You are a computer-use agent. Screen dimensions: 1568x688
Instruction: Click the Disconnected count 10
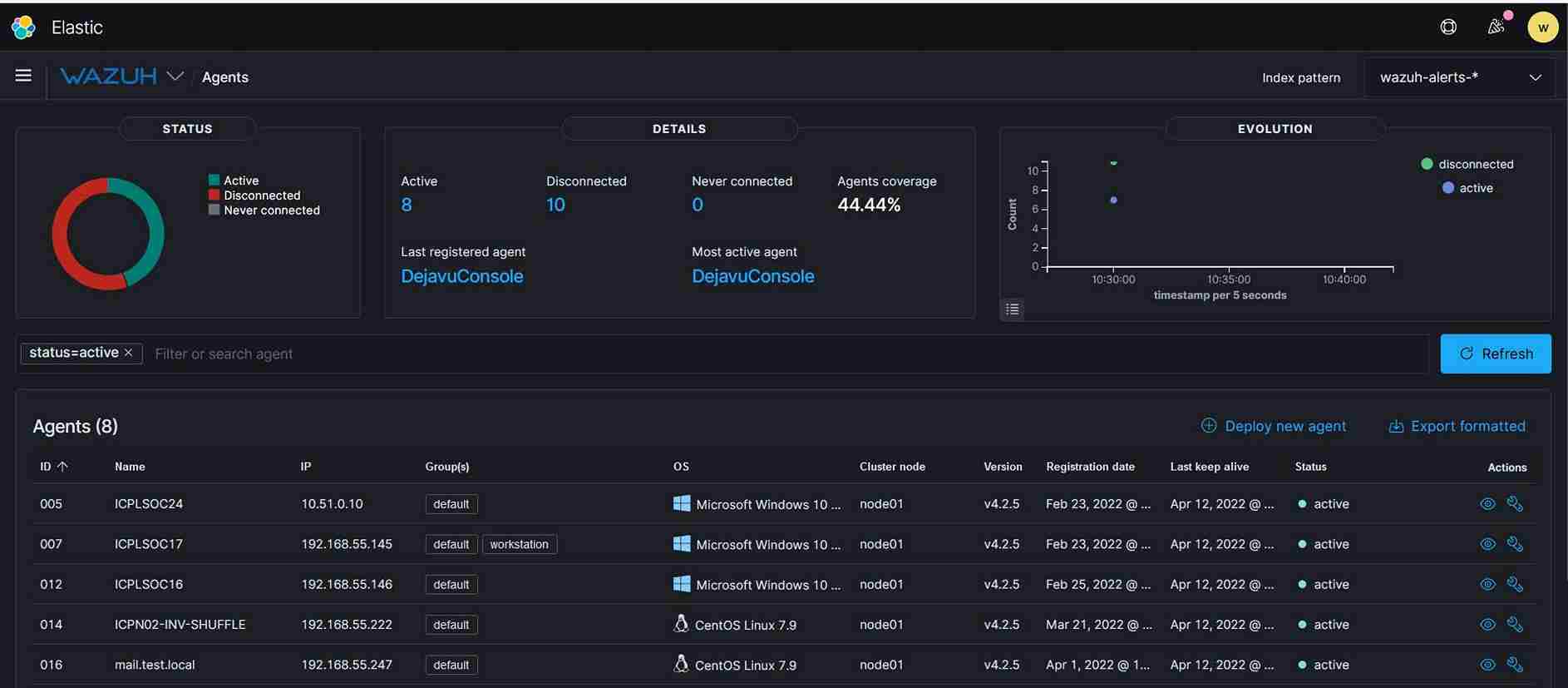click(555, 205)
